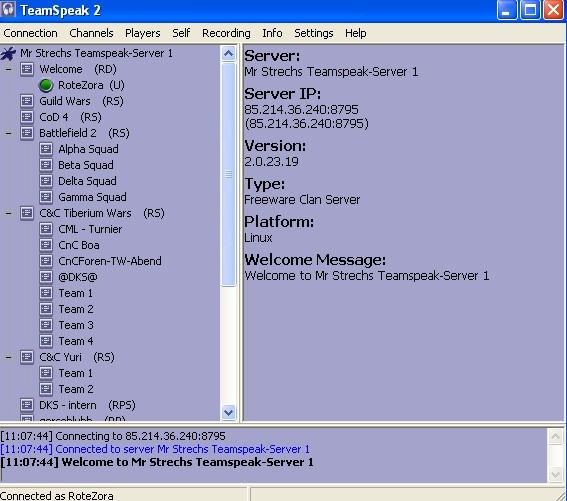Select the C&C Yuri (RS) channel name
567x501 pixels.
pos(77,357)
